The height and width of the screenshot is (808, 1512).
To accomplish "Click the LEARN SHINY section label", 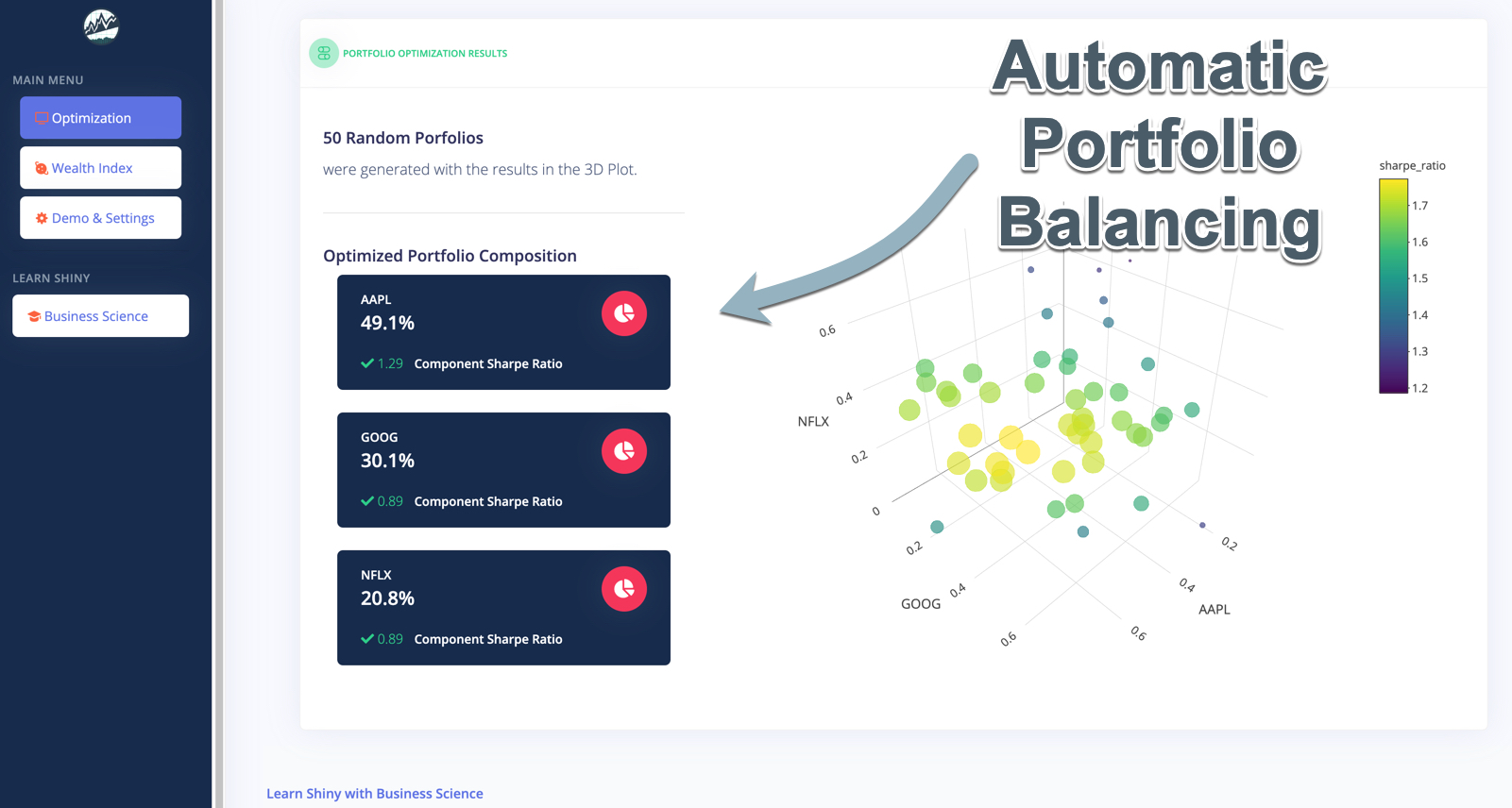I will tap(51, 278).
